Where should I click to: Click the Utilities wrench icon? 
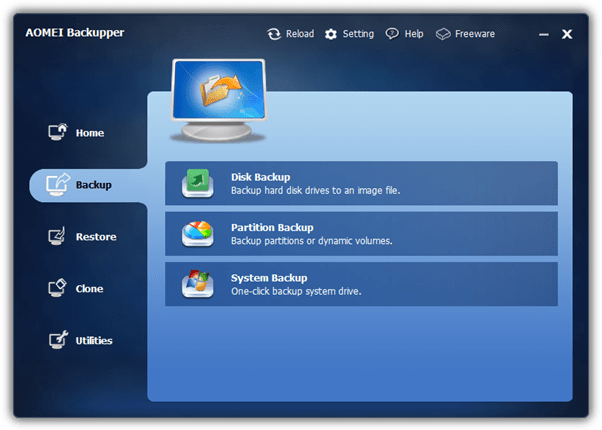(58, 340)
